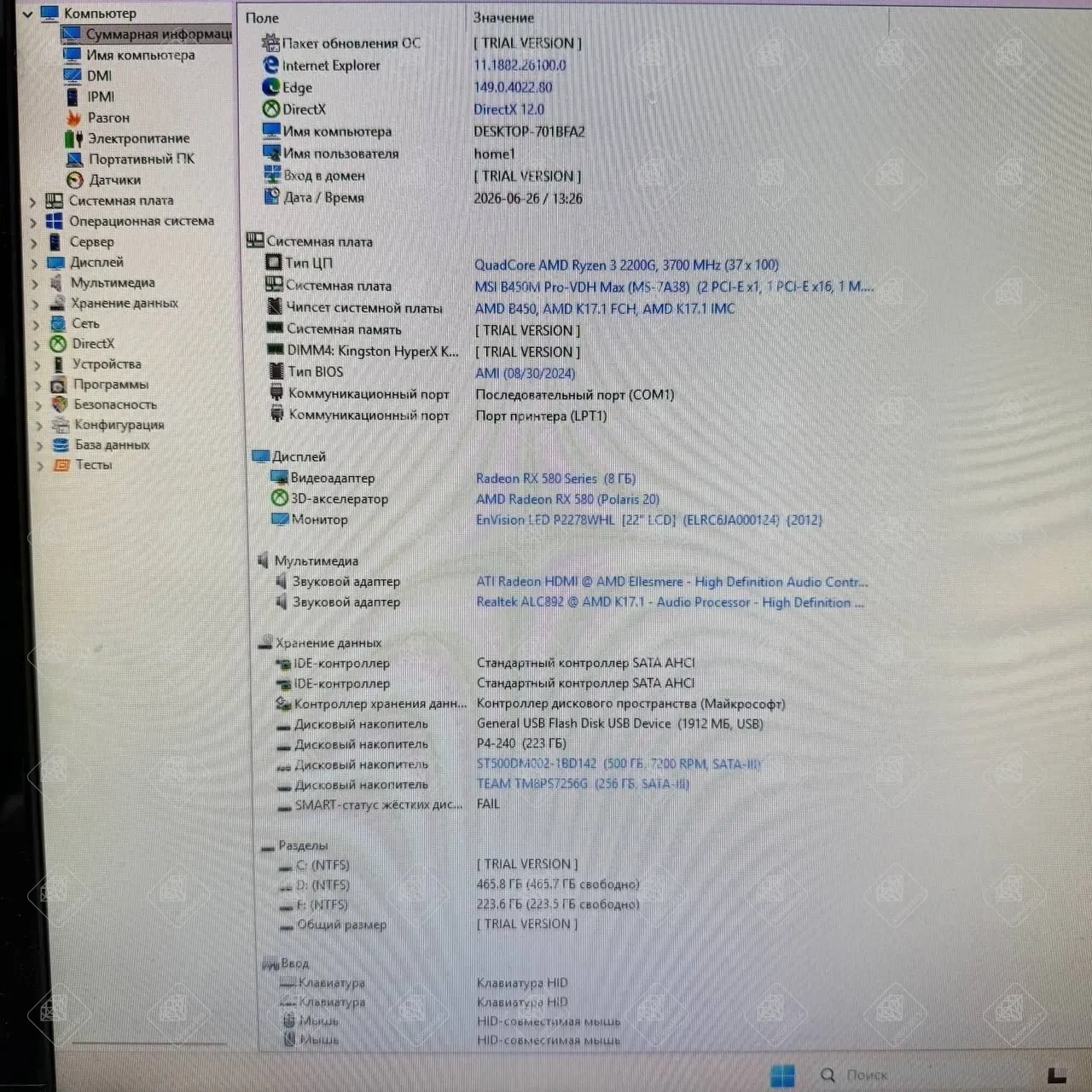Image resolution: width=1092 pixels, height=1092 pixels.
Task: Select the computer name value DESKTOP-701BFA2
Action: pos(529,131)
